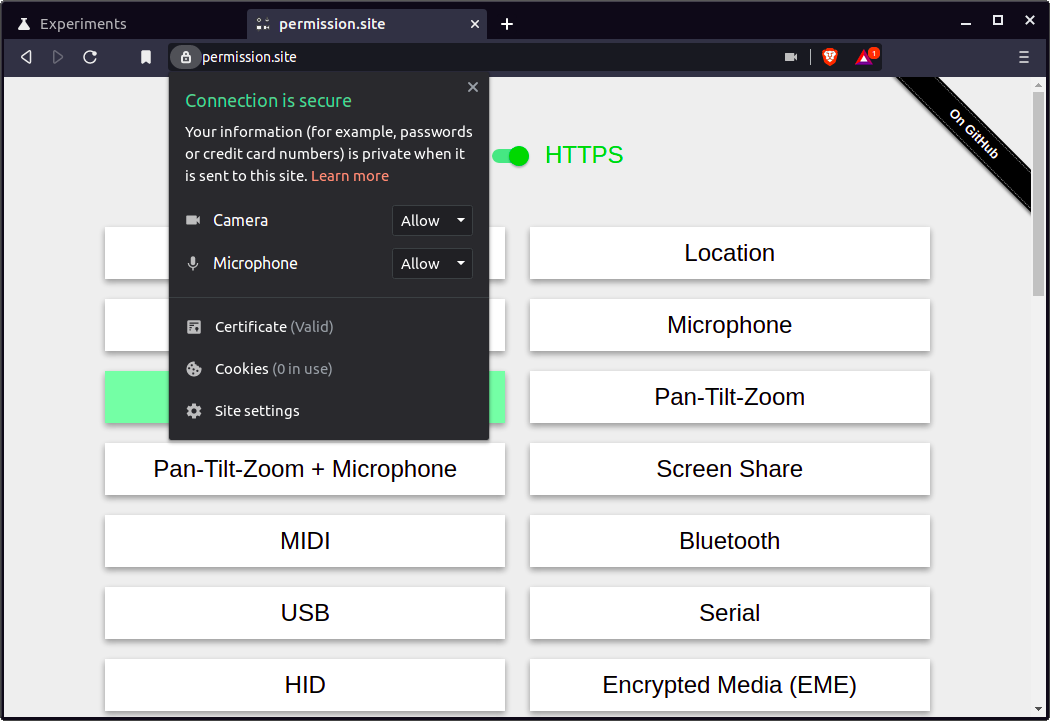The width and height of the screenshot is (1050, 721).
Task: Request Location permission button
Action: pos(729,253)
